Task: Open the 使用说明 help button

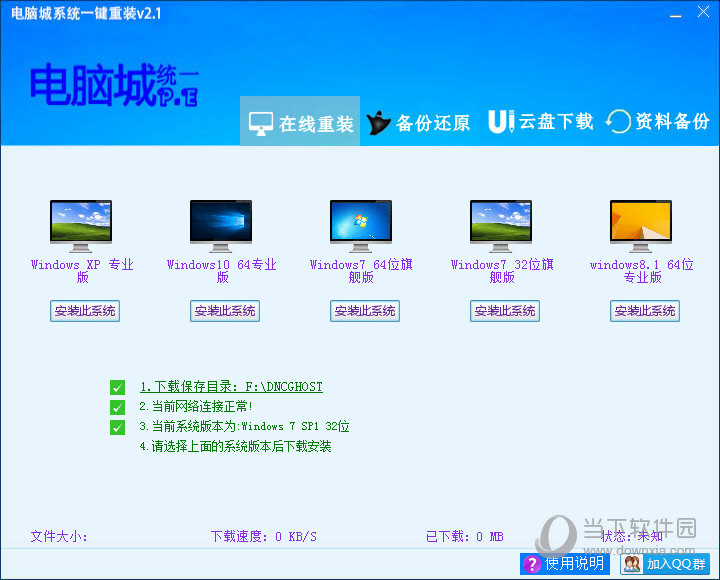Action: point(565,563)
